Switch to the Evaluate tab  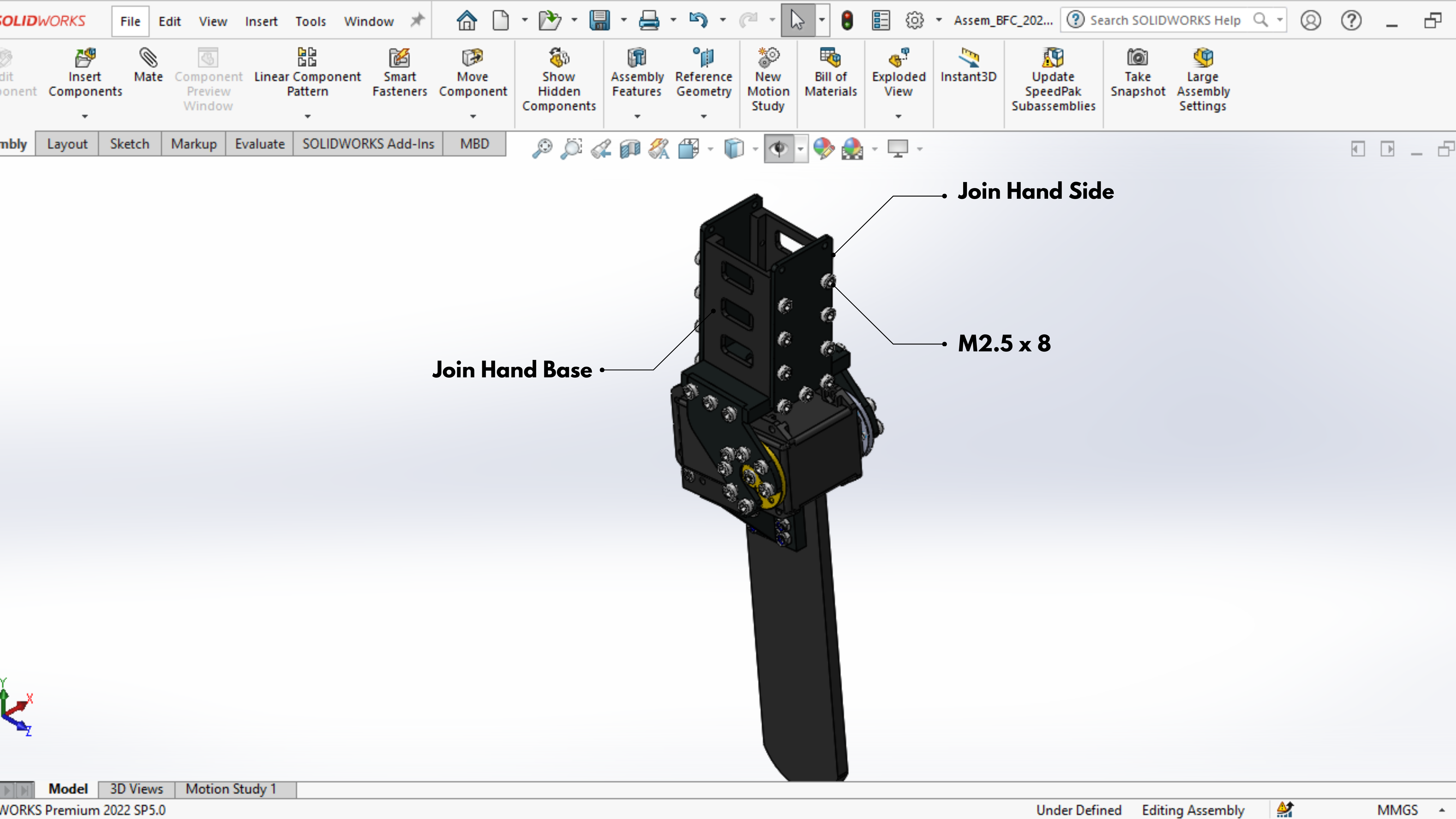tap(259, 144)
